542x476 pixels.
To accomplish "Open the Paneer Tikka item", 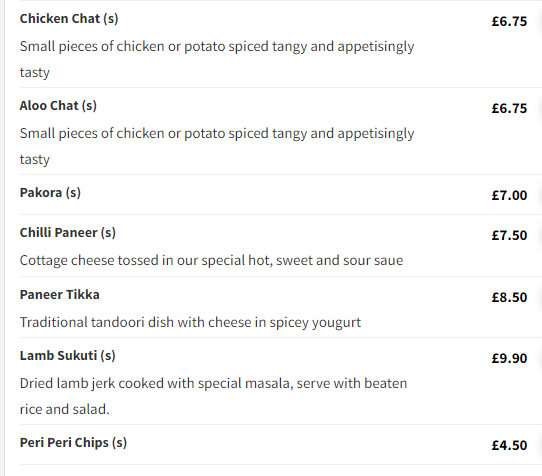I will (59, 295).
